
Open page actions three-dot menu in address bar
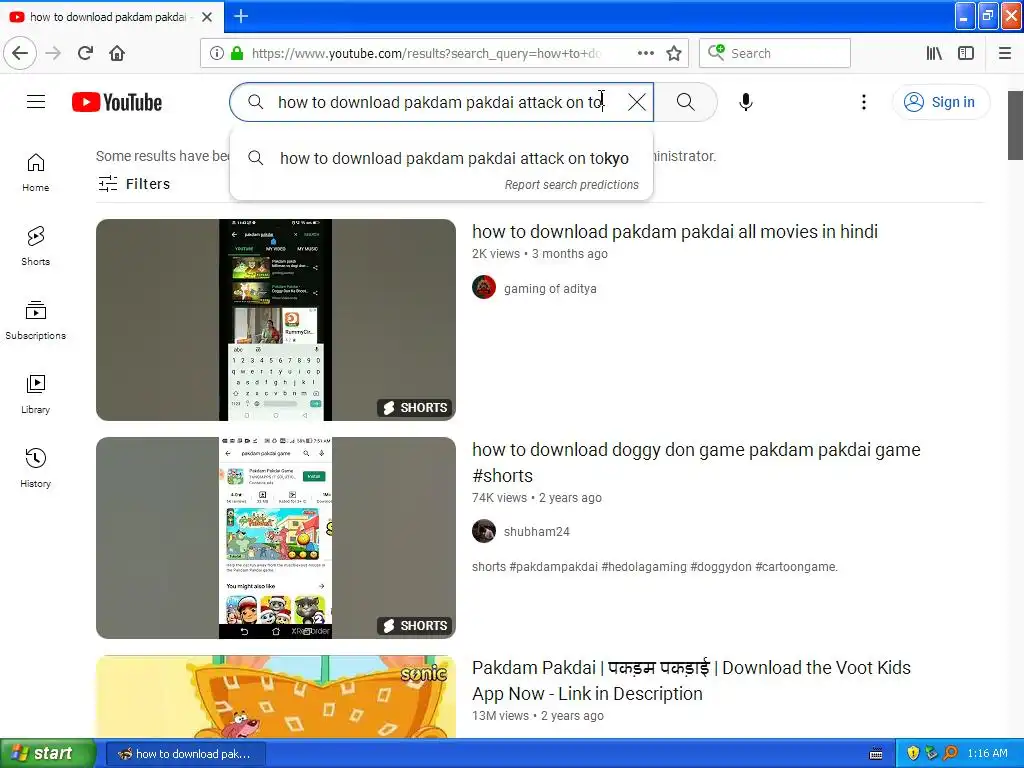click(646, 53)
